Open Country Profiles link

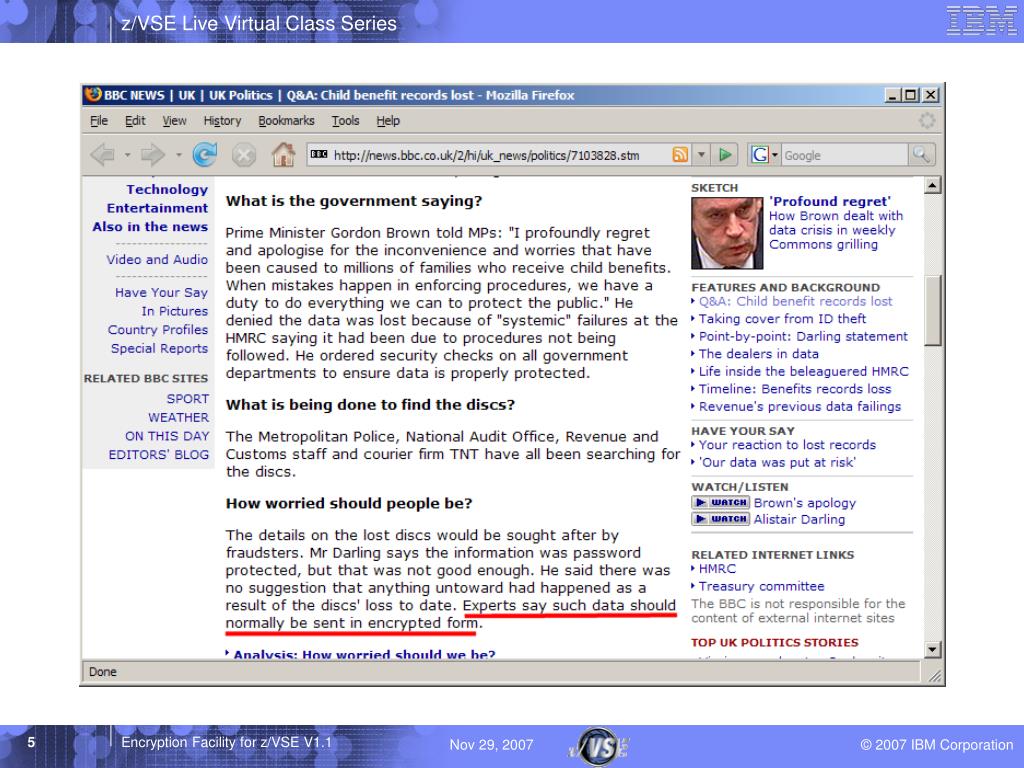(158, 330)
